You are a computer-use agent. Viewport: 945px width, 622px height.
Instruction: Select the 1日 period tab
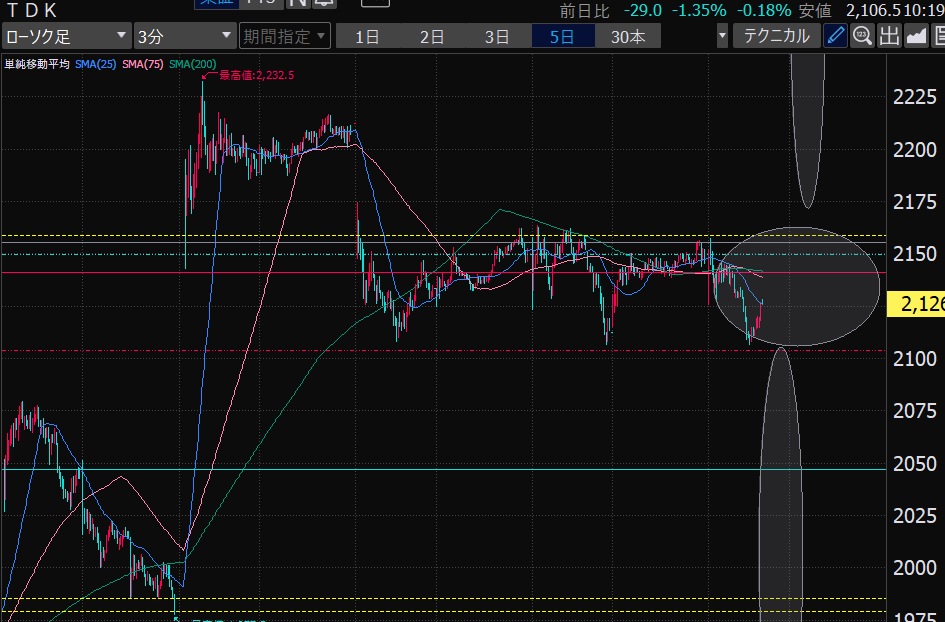(367, 37)
